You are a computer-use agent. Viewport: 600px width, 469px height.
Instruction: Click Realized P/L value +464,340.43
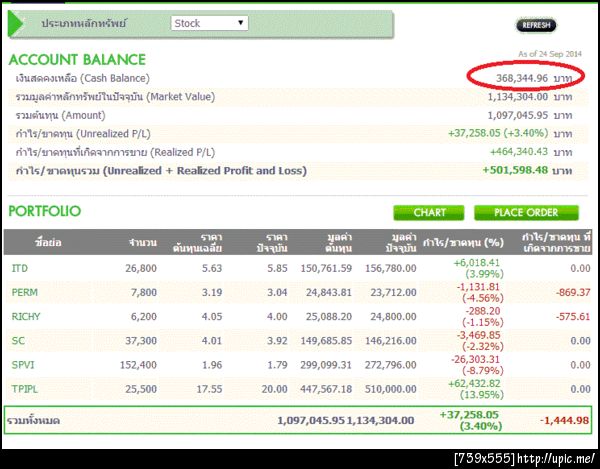coord(519,151)
